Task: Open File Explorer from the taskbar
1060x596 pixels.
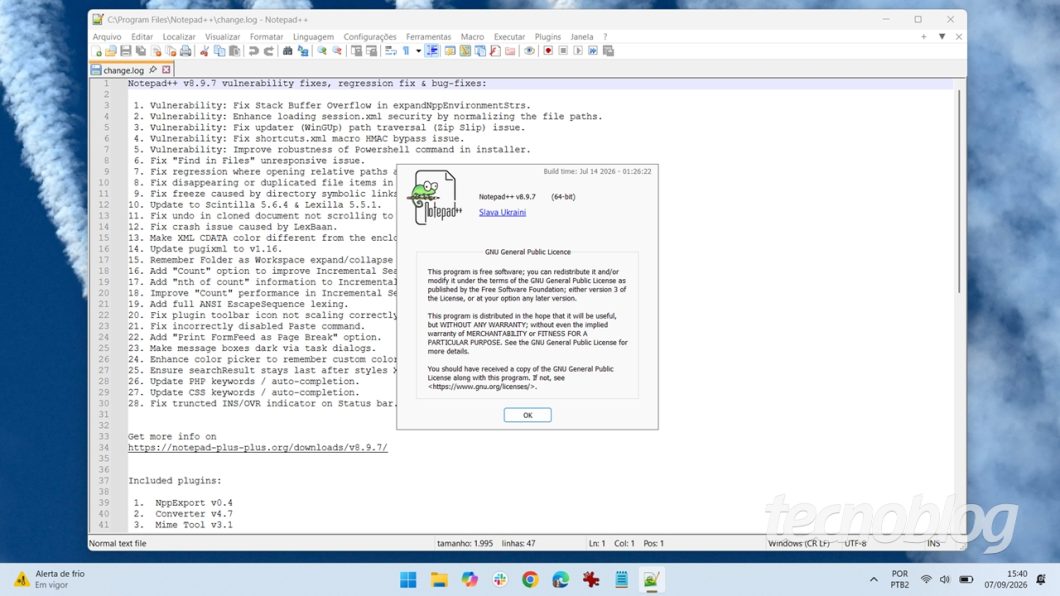Action: coord(439,580)
